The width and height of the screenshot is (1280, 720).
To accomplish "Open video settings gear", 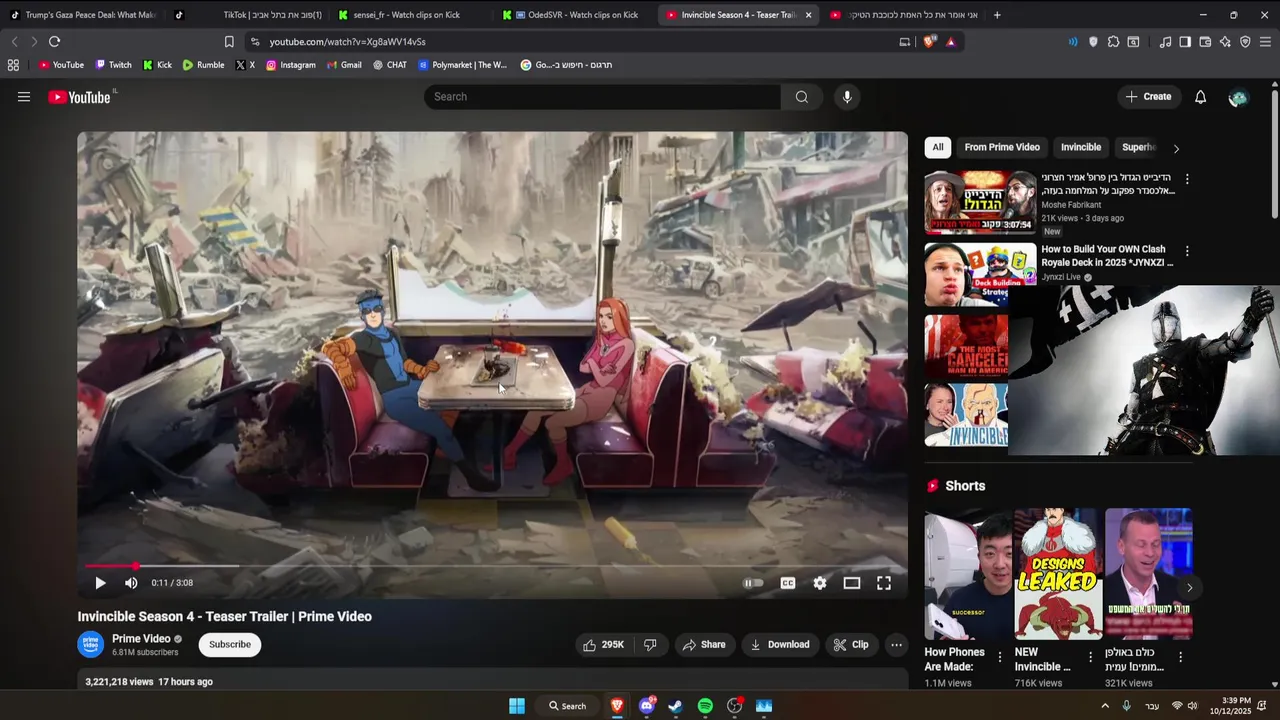I will tap(820, 583).
